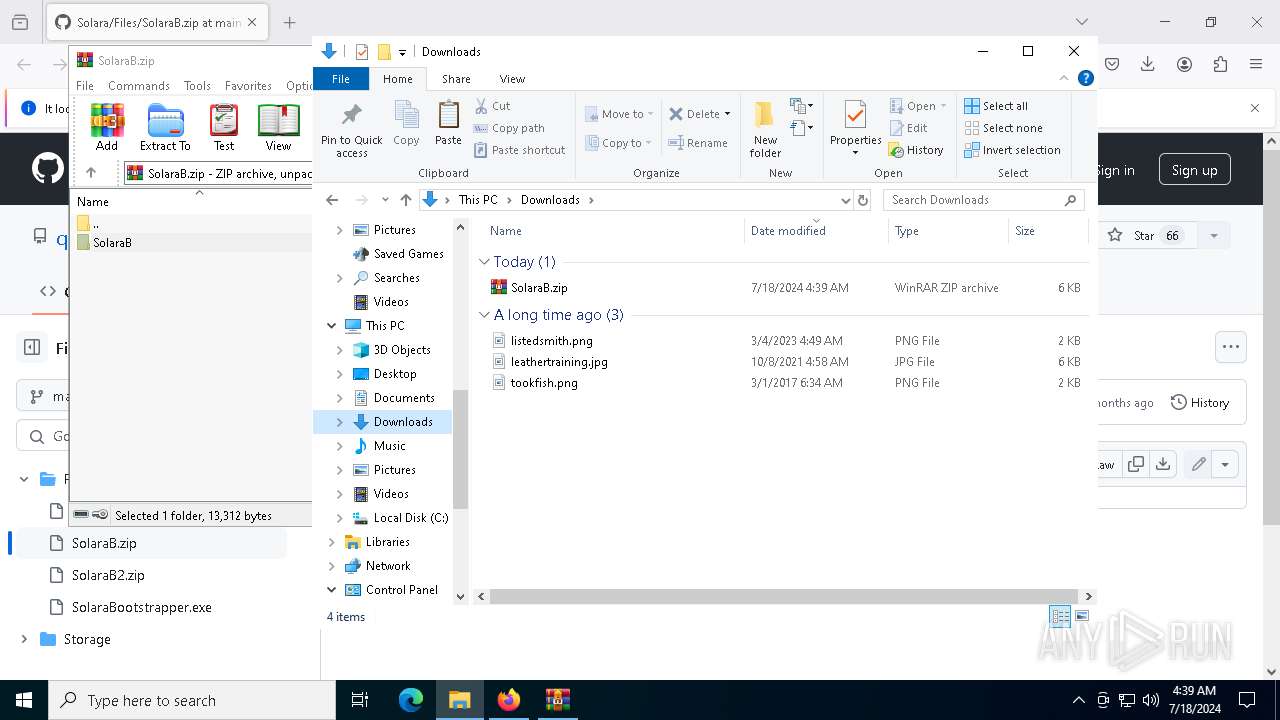Click the GitHub Sign up button
This screenshot has width=1280, height=720.
tap(1194, 170)
